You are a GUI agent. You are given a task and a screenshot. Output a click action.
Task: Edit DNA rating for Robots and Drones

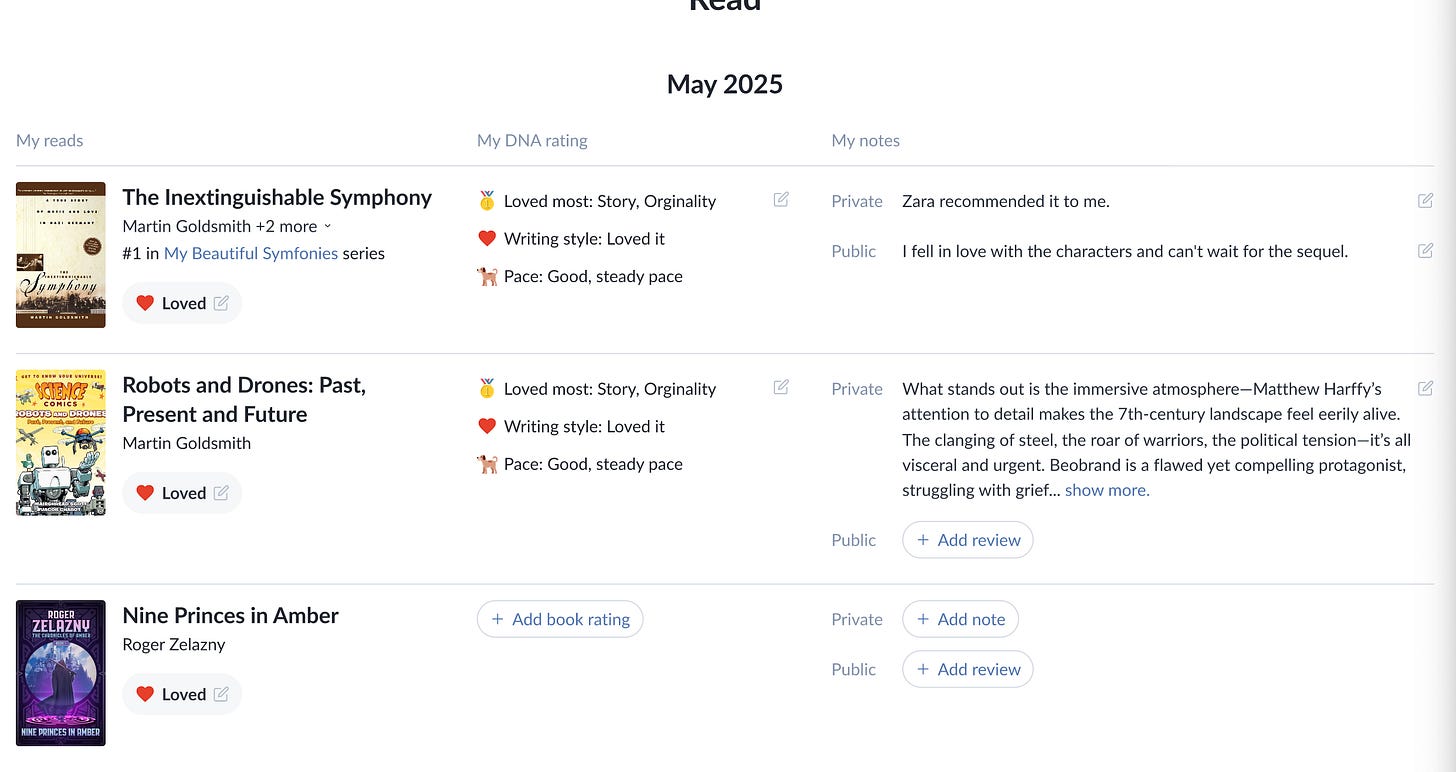click(781, 387)
